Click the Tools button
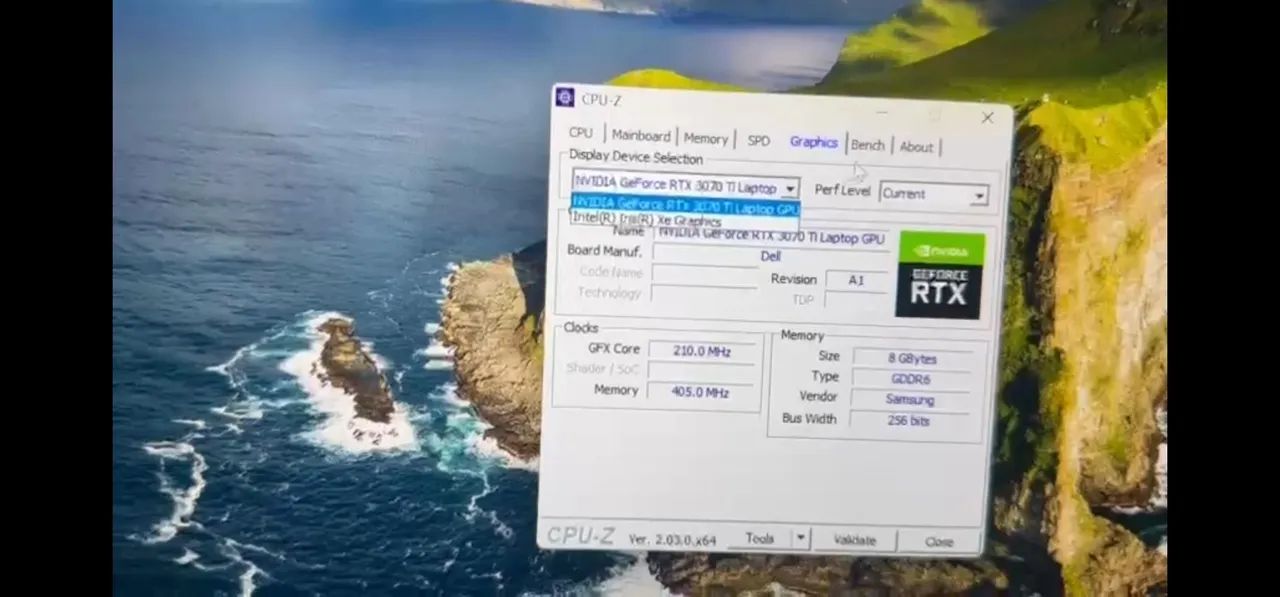 click(x=759, y=538)
